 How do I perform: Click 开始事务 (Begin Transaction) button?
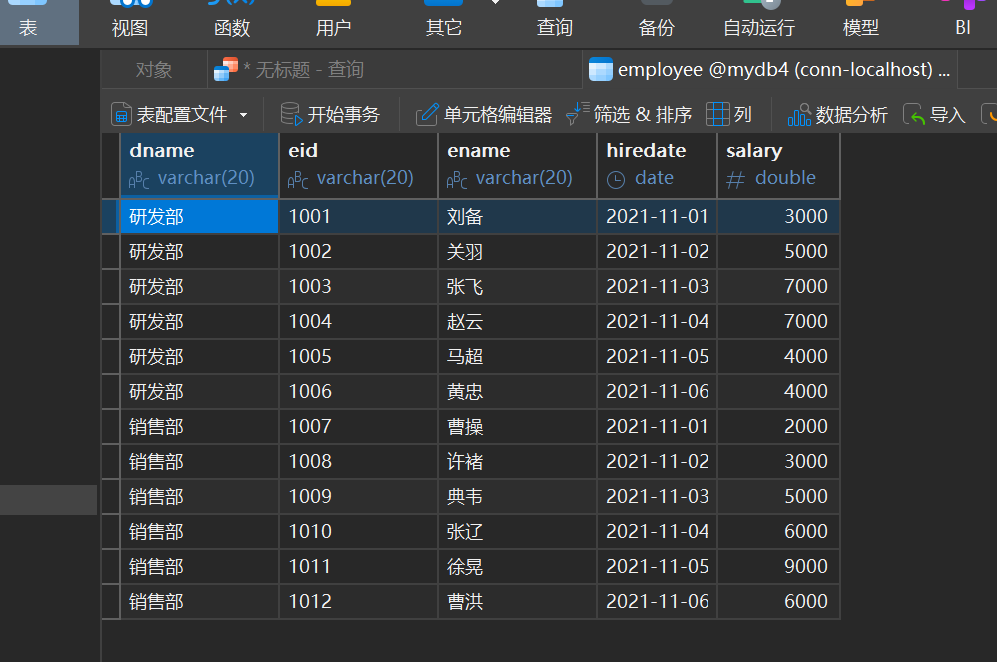[330, 114]
